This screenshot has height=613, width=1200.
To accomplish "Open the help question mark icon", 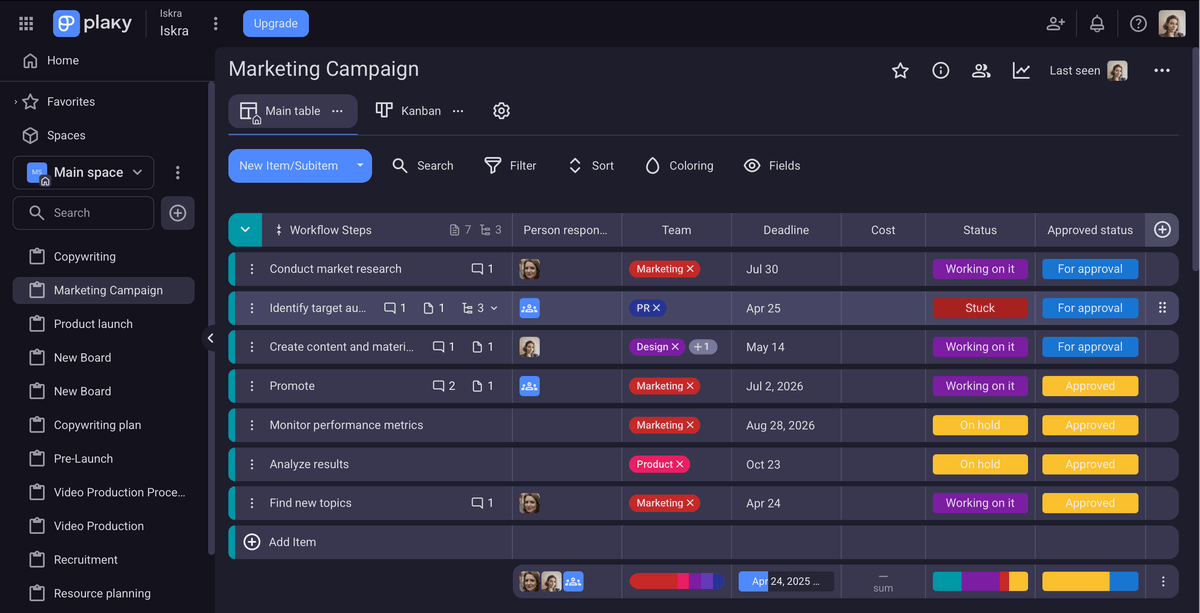I will click(x=1137, y=22).
